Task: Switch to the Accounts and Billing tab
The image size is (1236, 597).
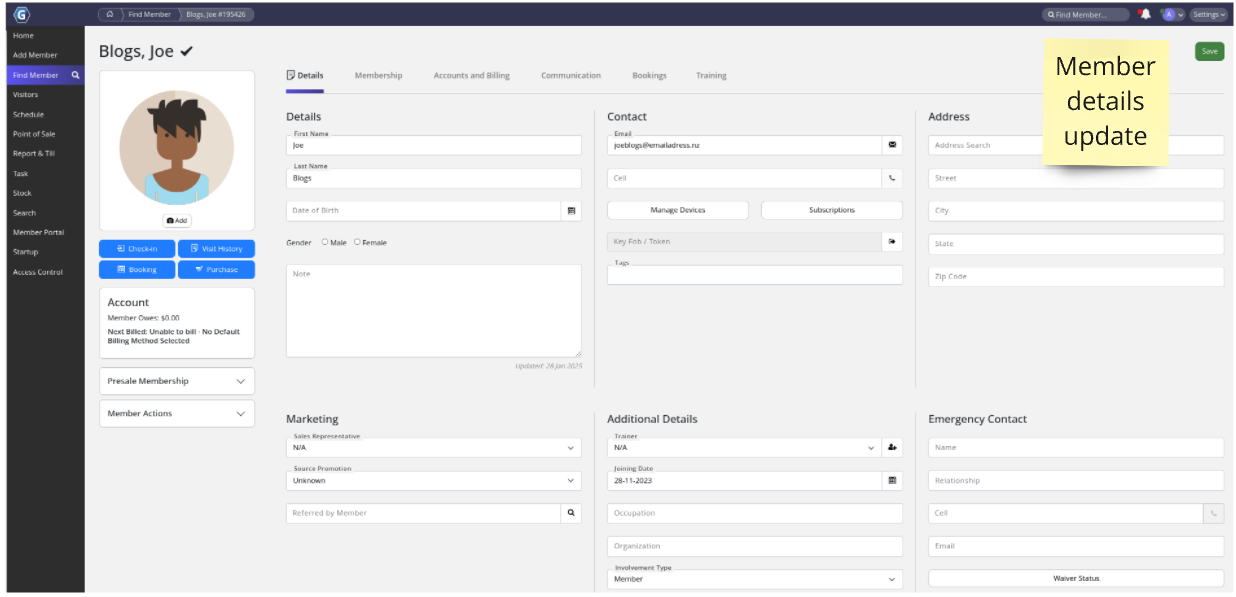Action: [x=471, y=76]
